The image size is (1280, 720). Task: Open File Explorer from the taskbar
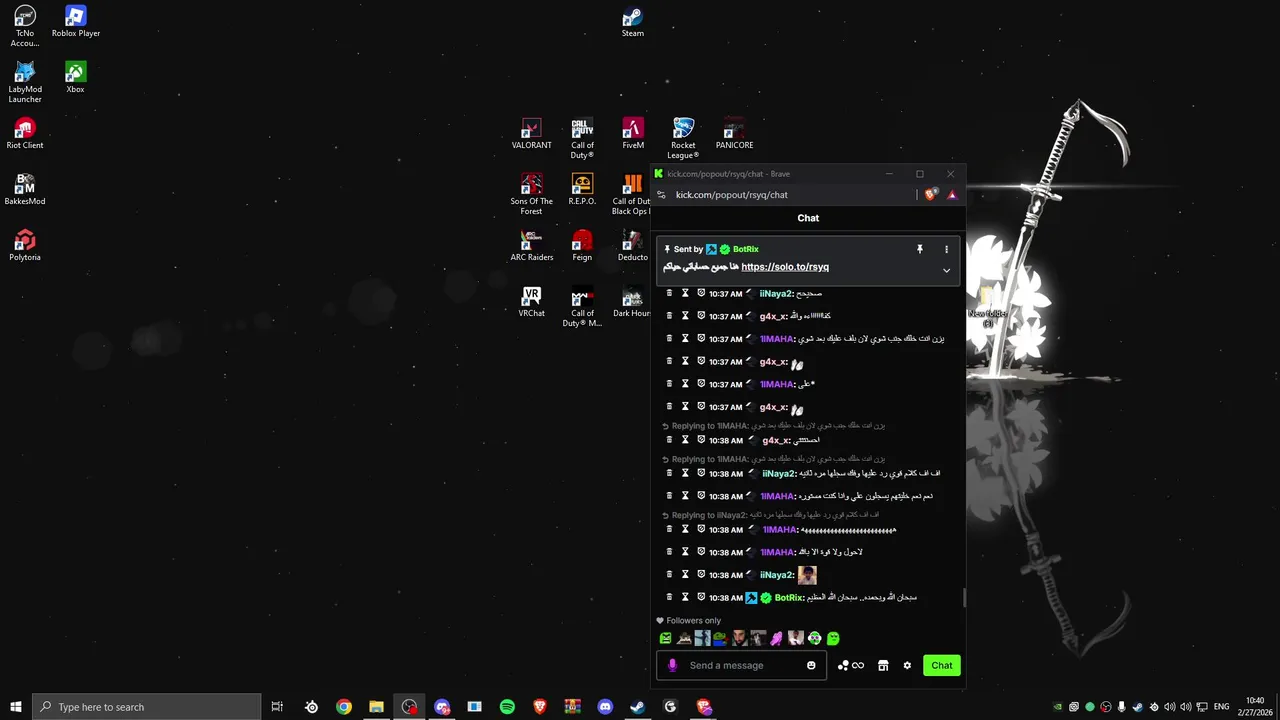pos(376,707)
